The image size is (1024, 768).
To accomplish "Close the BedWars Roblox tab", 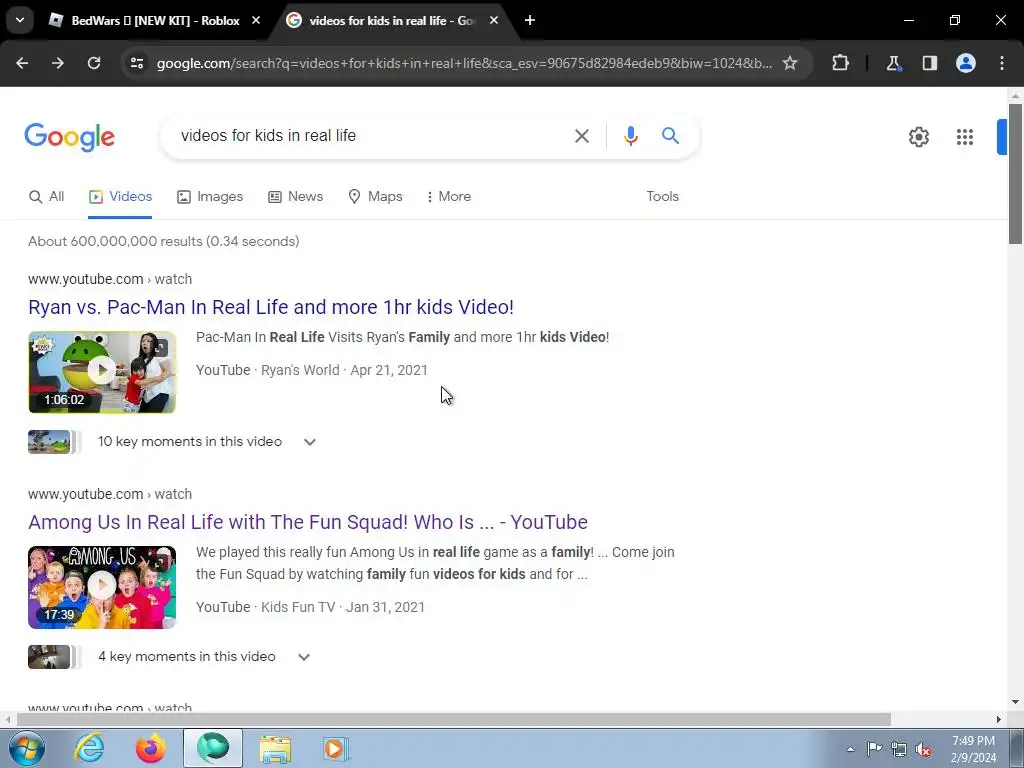I will click(256, 20).
